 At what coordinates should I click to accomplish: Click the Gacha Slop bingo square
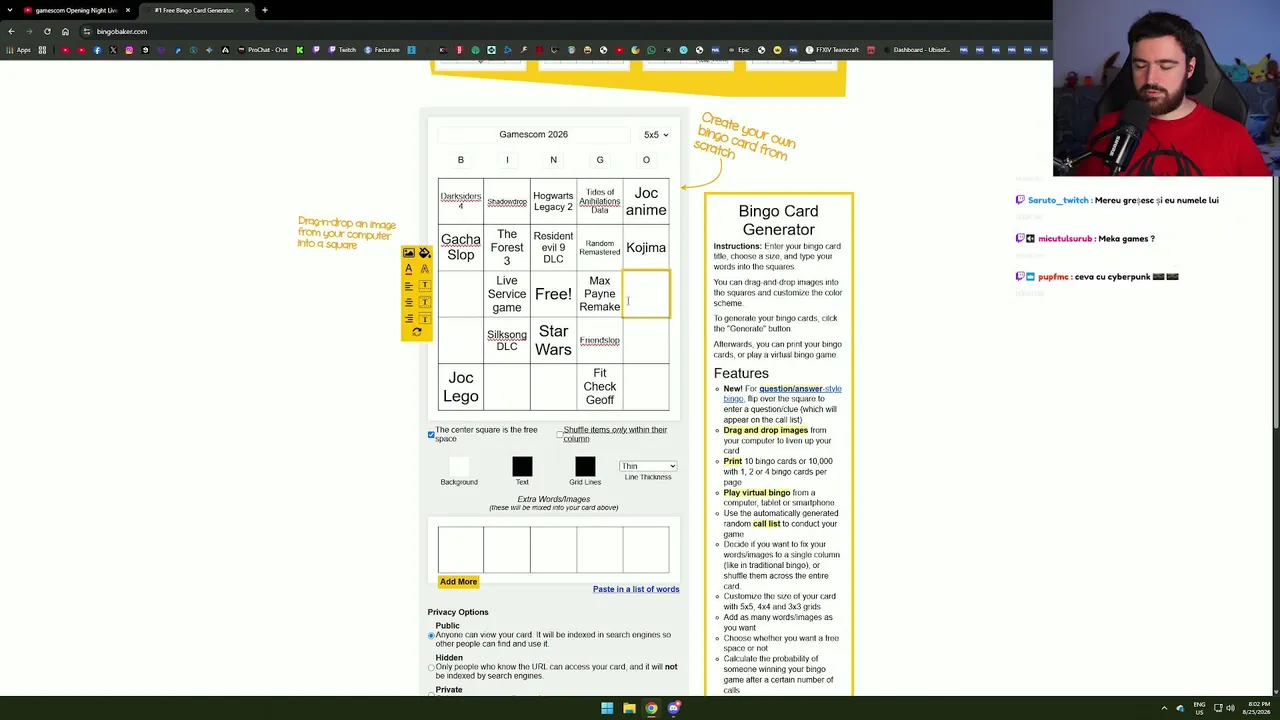461,248
